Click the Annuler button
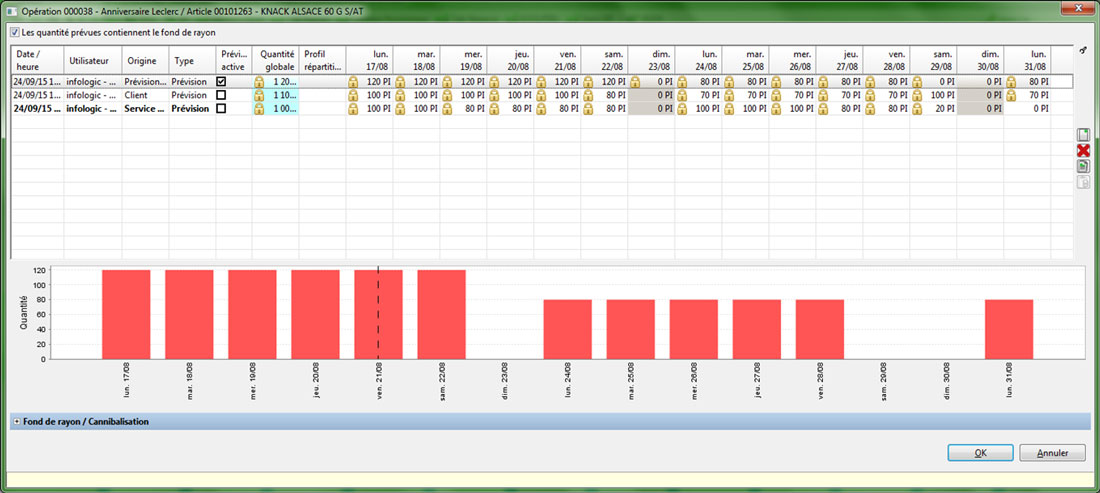Screen dimensions: 1100x493 point(1052,453)
